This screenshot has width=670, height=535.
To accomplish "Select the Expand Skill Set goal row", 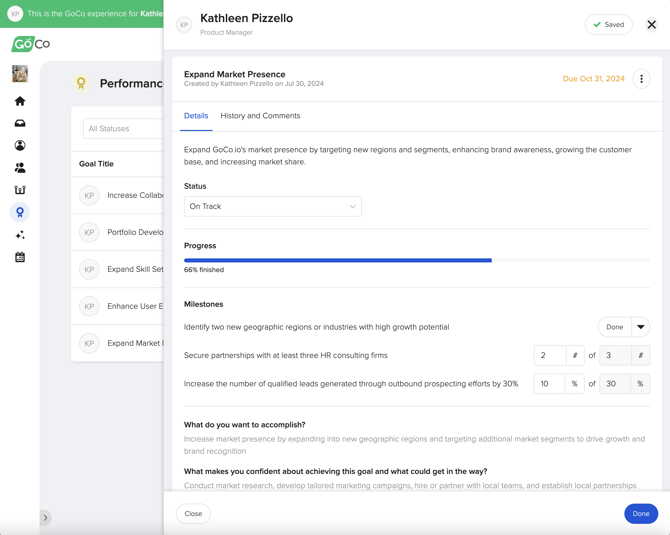I will [117, 269].
